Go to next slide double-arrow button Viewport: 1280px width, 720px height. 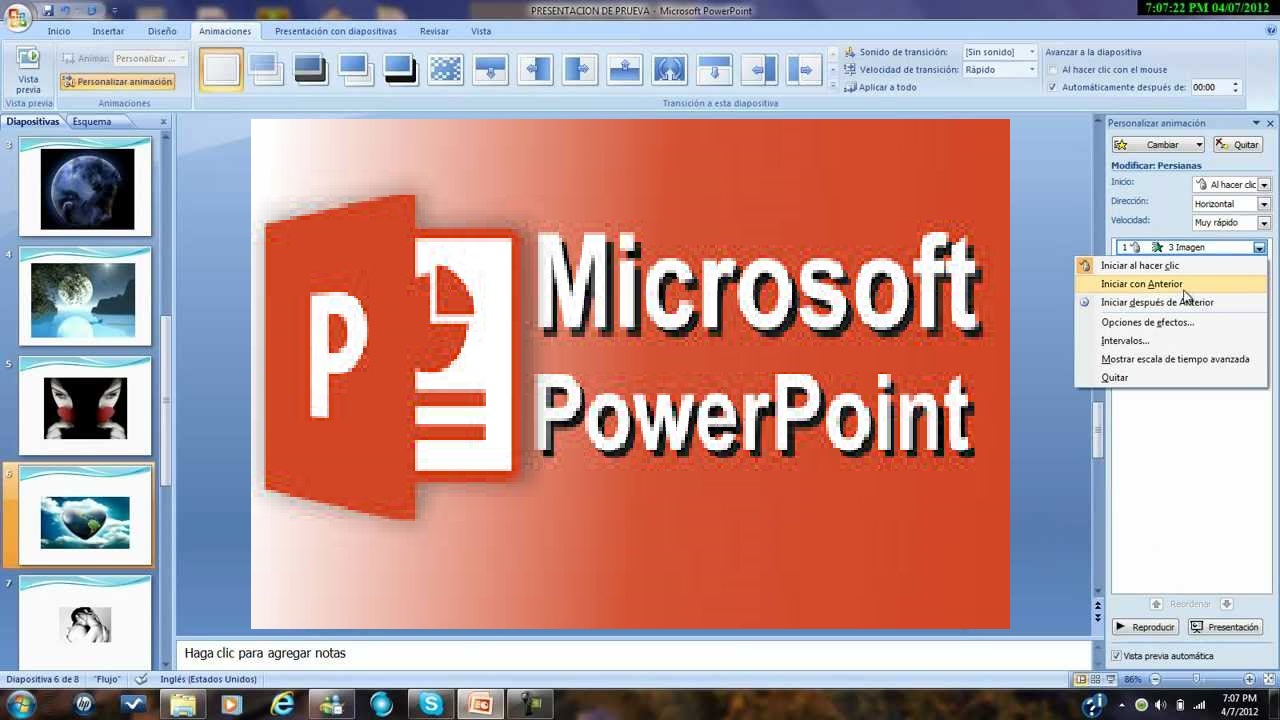pyautogui.click(x=1097, y=620)
